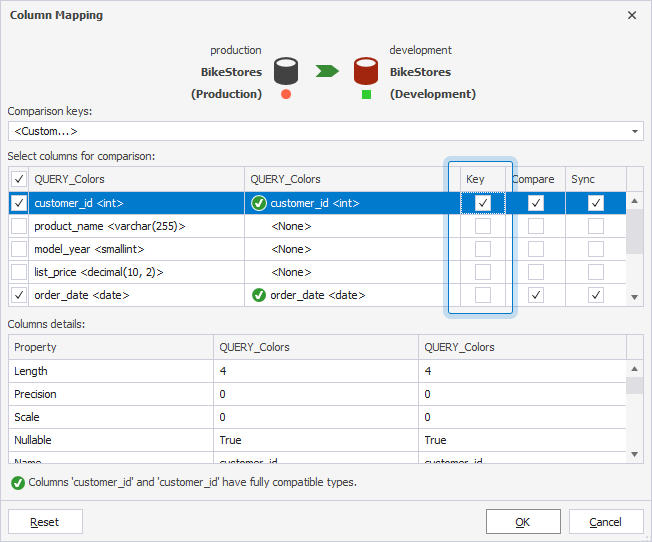This screenshot has height=542, width=652.
Task: Uncheck the Key checkbox for customer_id
Action: [x=483, y=203]
